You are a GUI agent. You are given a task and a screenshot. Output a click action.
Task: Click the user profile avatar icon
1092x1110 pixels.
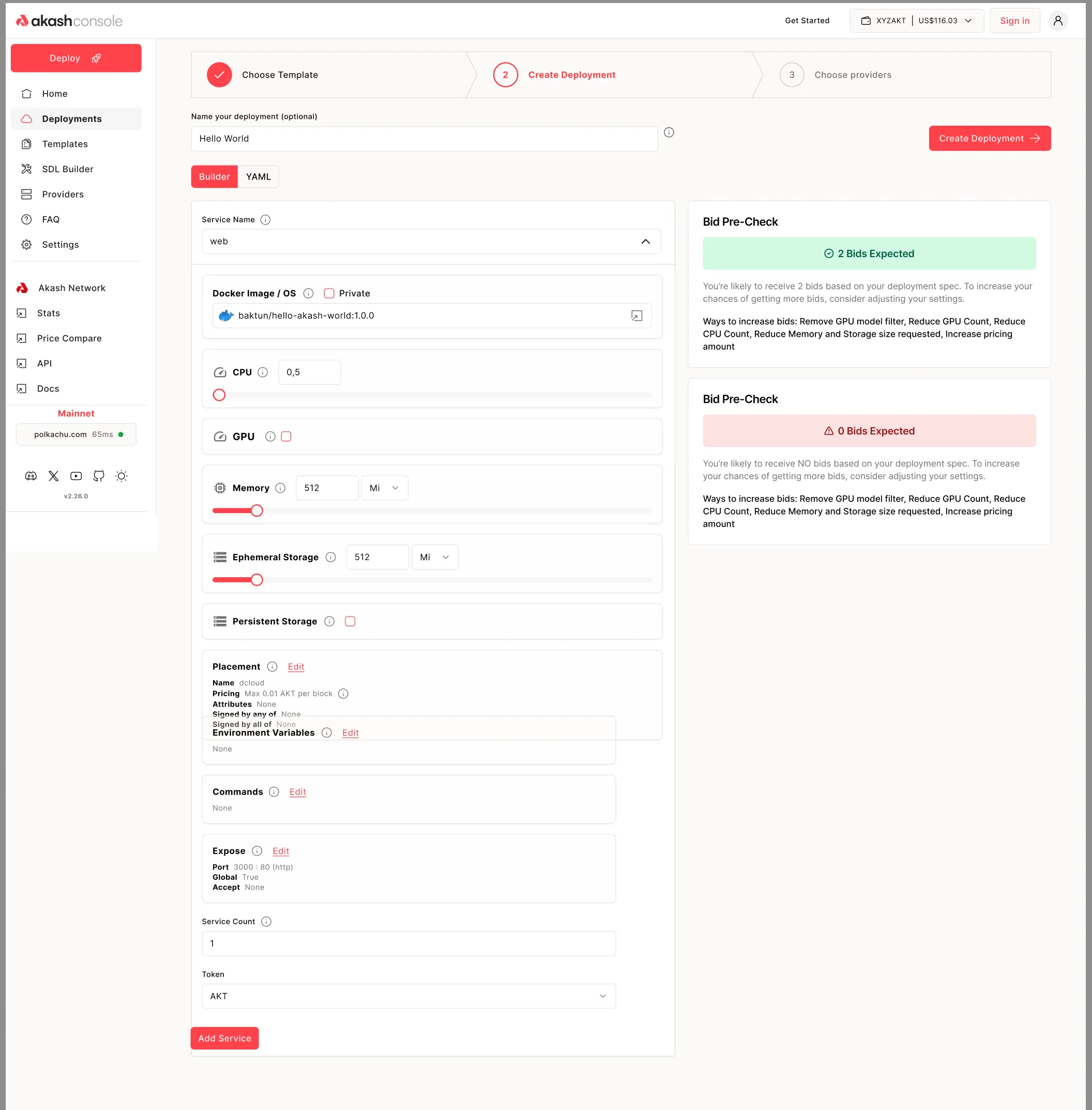(x=1057, y=21)
